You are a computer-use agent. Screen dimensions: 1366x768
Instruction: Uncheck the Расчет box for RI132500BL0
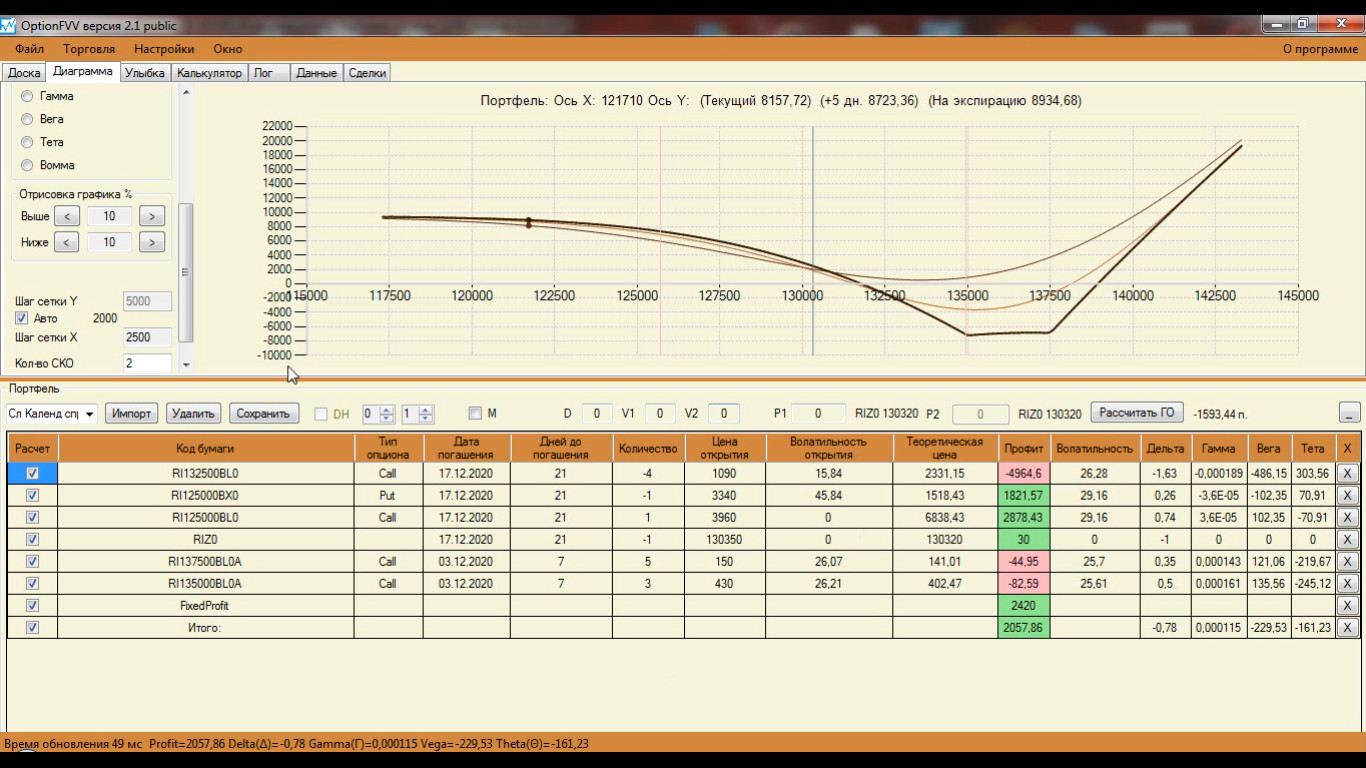click(32, 473)
